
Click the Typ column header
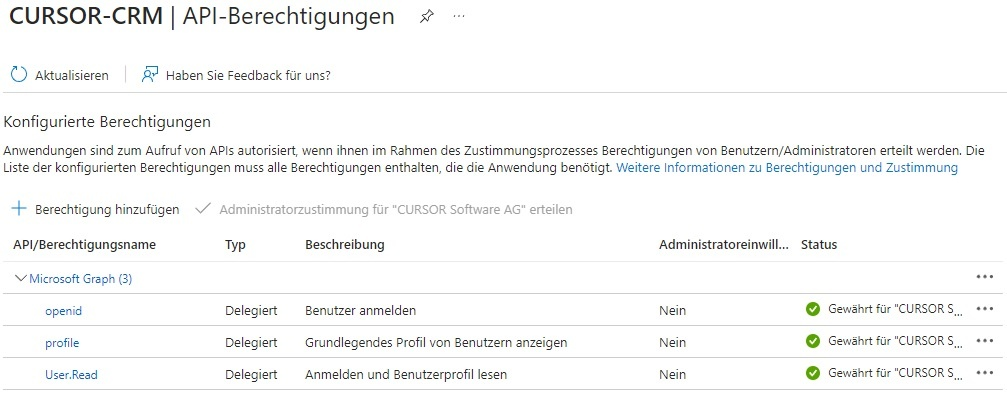[x=236, y=245]
